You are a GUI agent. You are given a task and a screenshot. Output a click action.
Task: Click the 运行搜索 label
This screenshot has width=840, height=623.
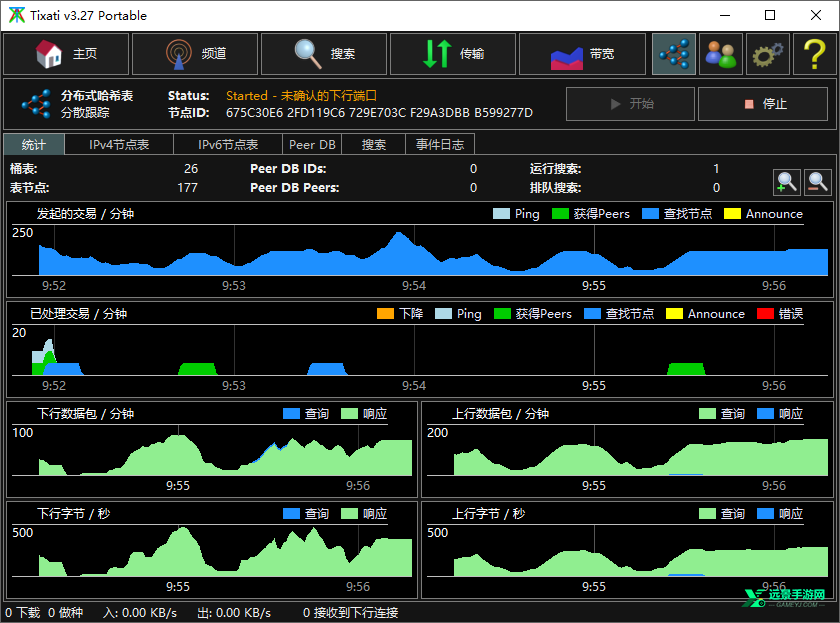[x=556, y=169]
